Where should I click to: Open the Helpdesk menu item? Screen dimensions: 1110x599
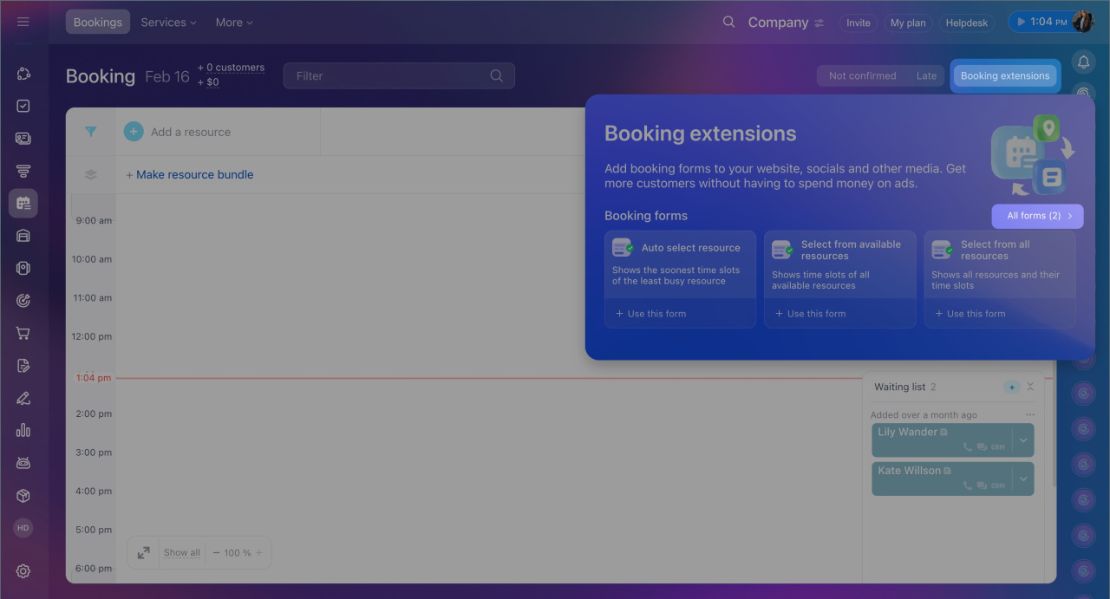pyautogui.click(x=966, y=23)
